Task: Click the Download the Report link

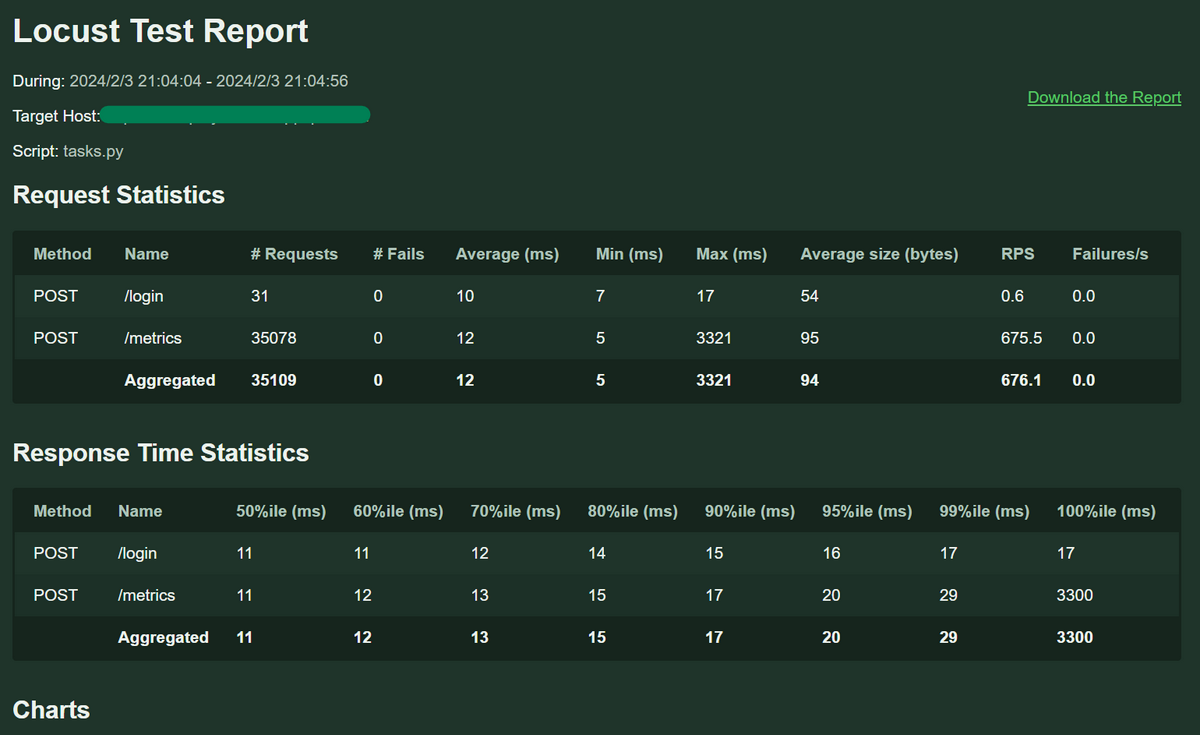Action: click(x=1104, y=97)
